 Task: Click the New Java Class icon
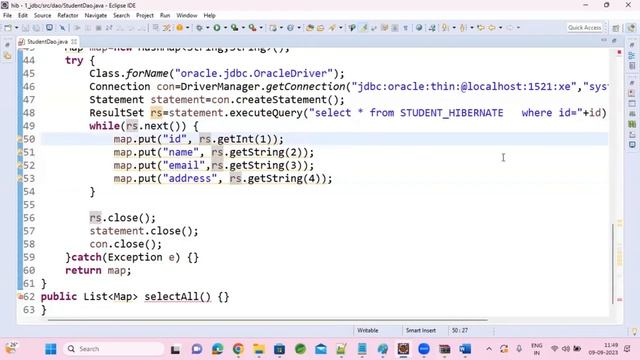(290, 28)
